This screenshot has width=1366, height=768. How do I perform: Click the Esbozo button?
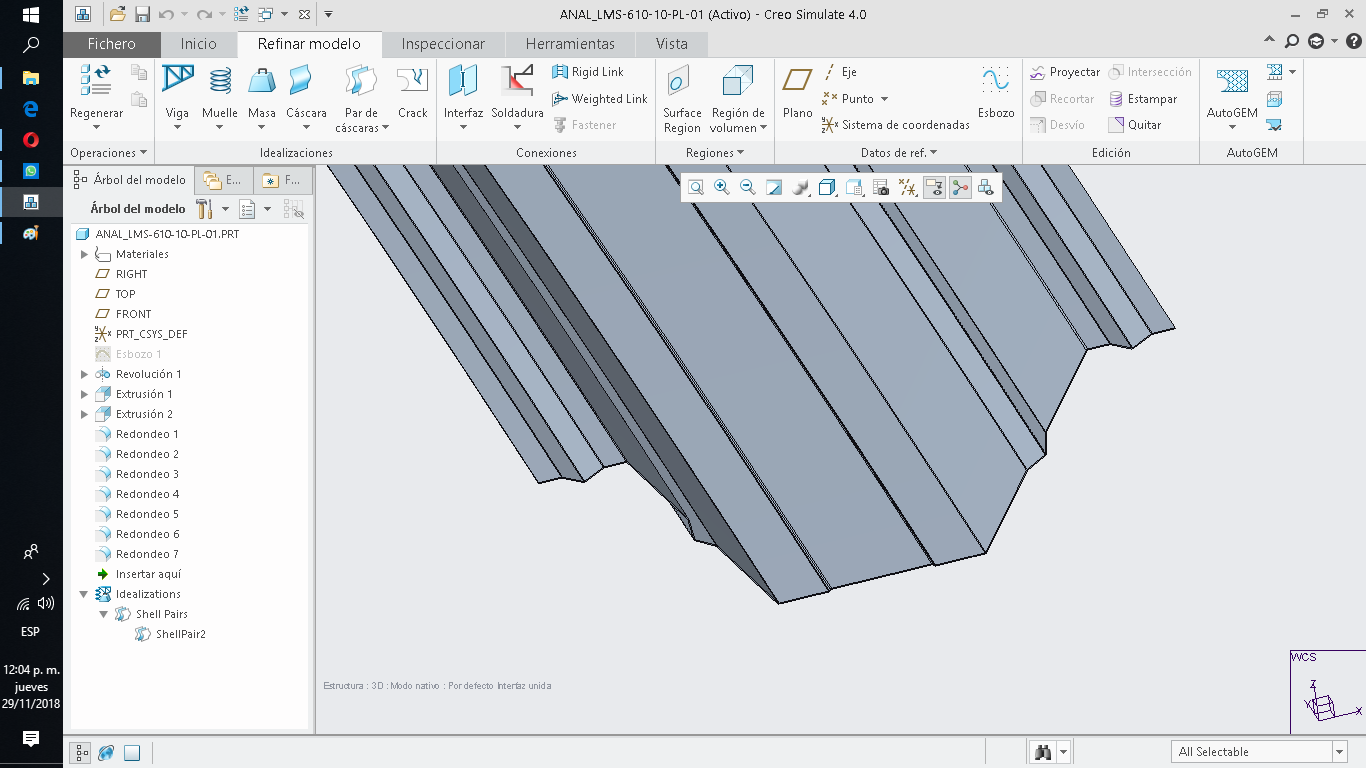click(x=996, y=95)
